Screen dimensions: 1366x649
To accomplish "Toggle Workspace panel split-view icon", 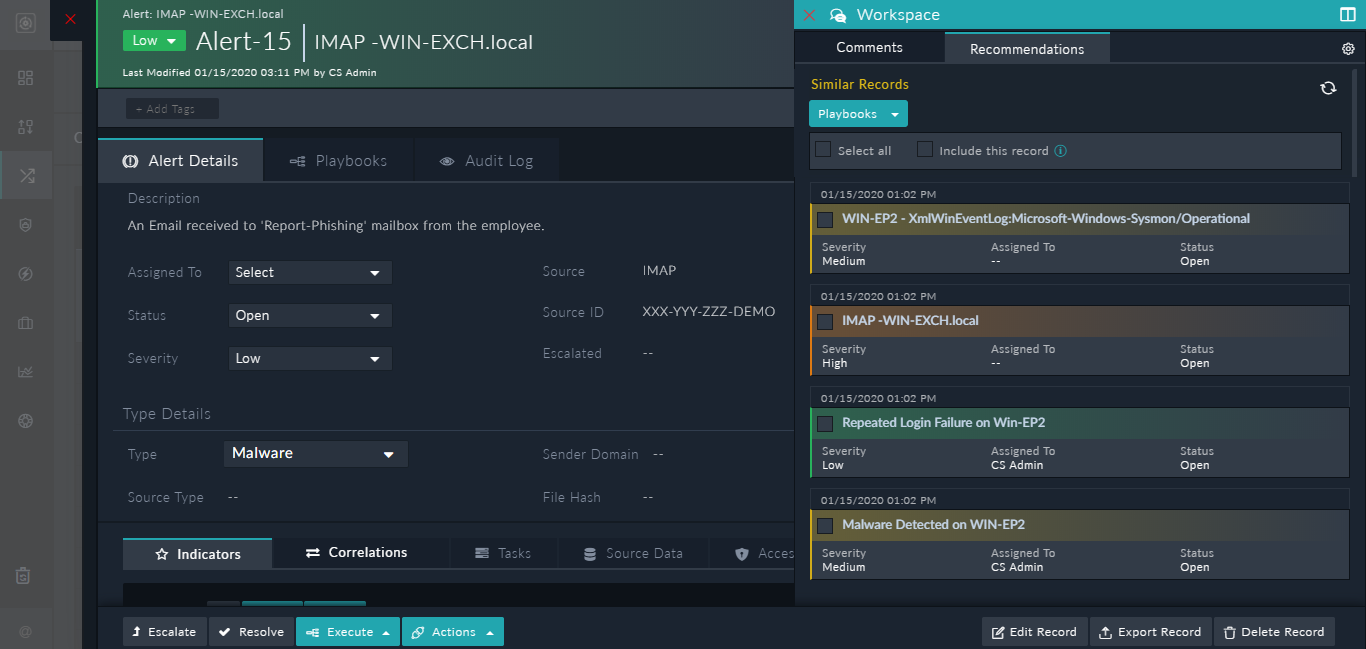I will [1347, 15].
